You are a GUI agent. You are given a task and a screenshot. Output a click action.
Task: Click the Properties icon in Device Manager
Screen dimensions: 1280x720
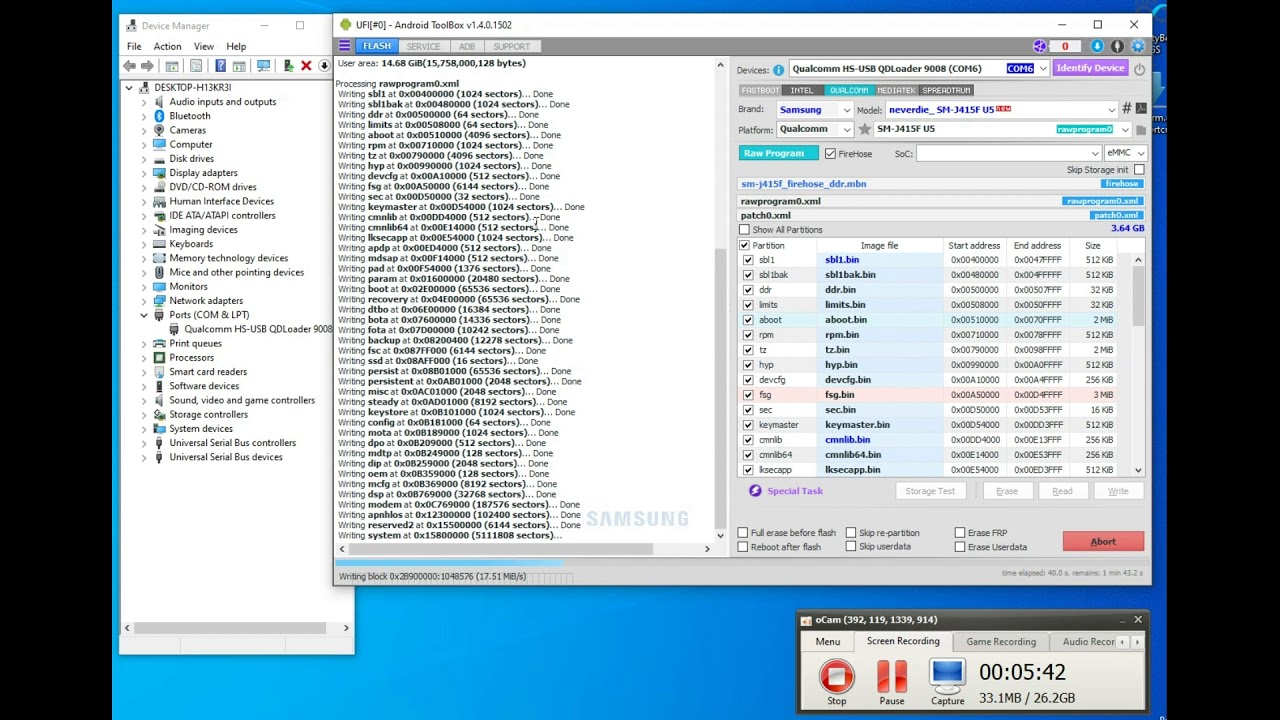196,66
